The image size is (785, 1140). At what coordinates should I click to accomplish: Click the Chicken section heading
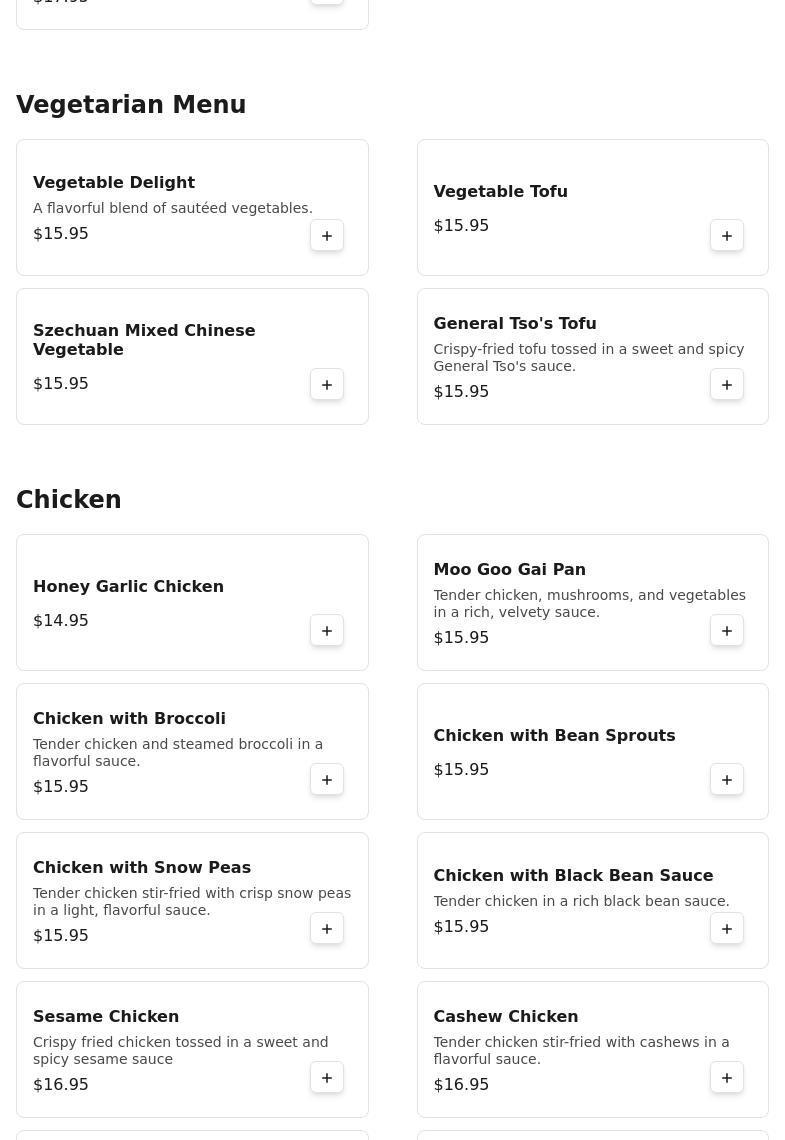(x=69, y=500)
